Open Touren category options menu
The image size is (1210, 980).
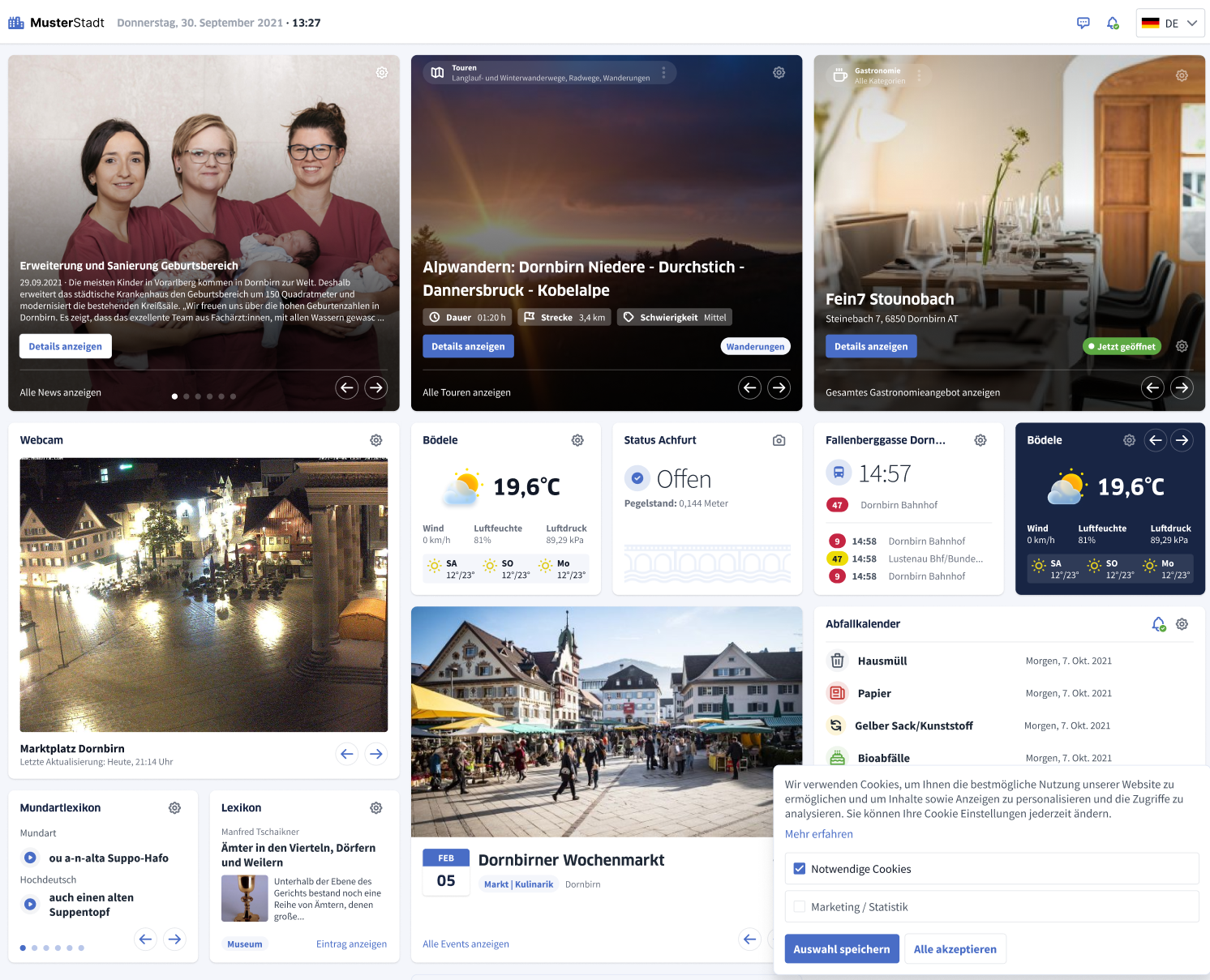[x=663, y=73]
